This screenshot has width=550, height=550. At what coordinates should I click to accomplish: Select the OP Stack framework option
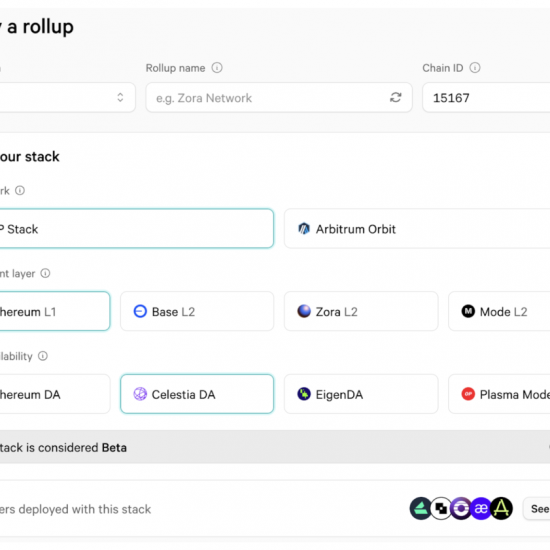point(136,228)
